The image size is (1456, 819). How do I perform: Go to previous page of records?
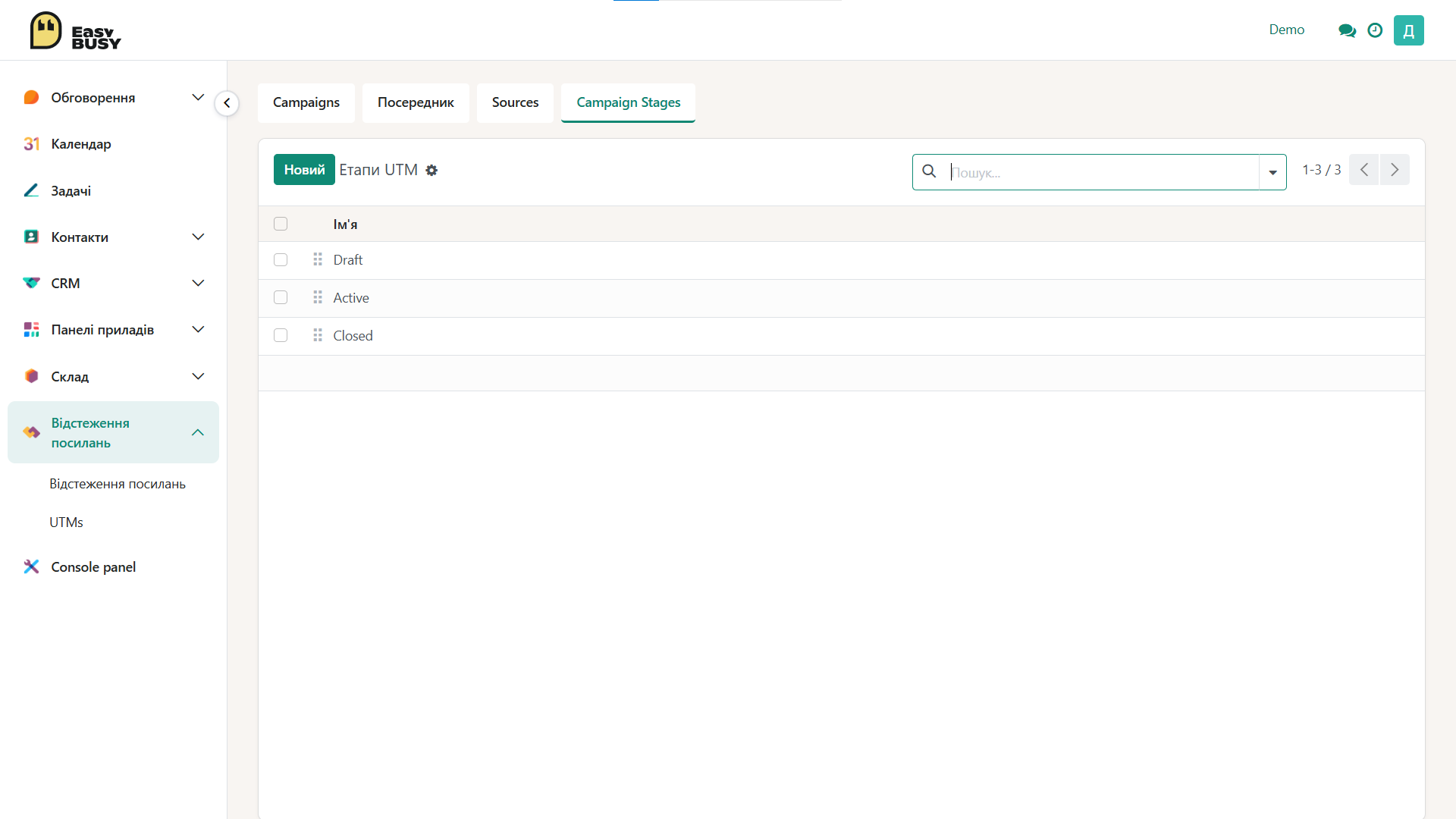[x=1363, y=170]
